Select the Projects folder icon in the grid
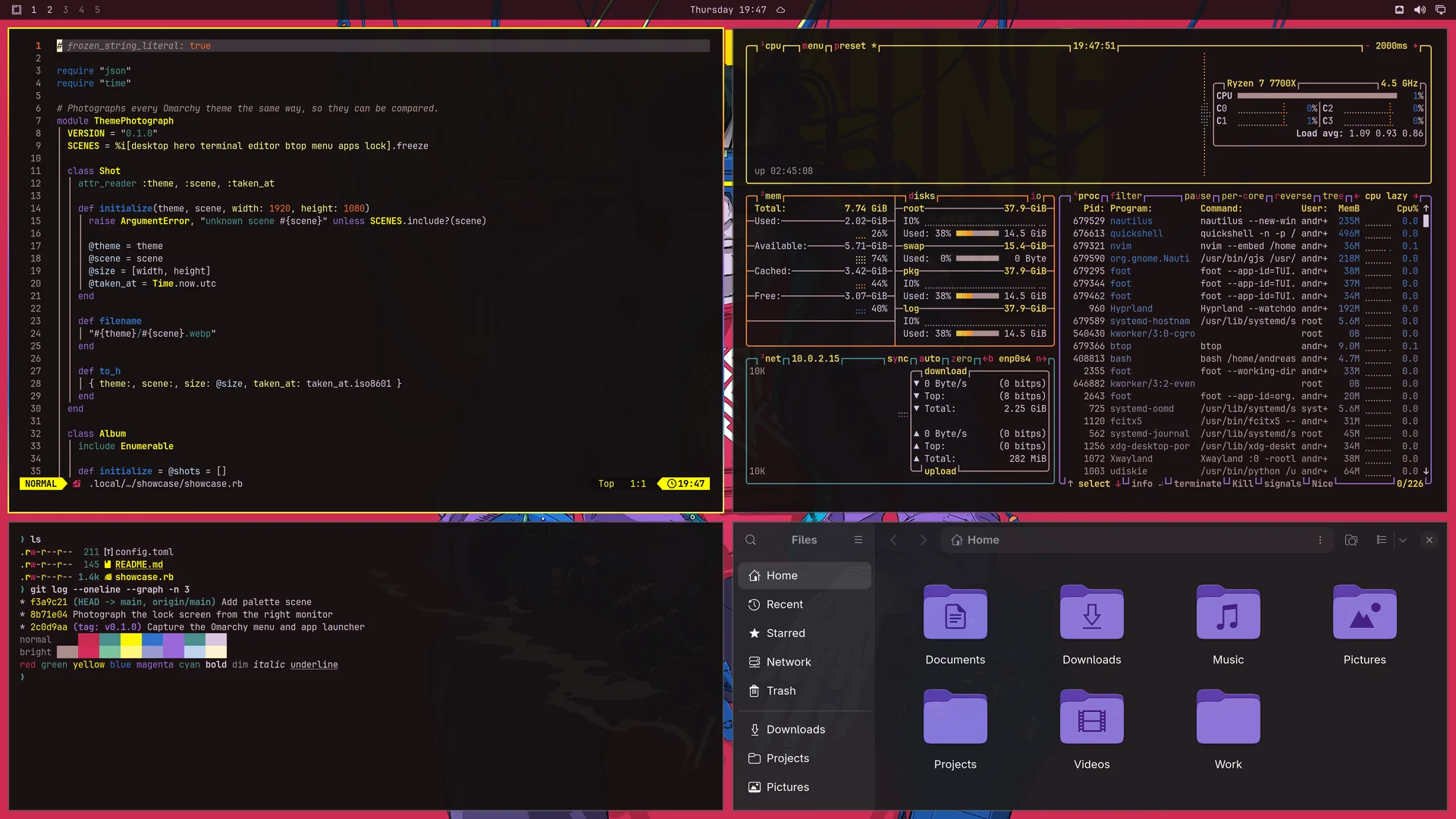 pos(955,717)
